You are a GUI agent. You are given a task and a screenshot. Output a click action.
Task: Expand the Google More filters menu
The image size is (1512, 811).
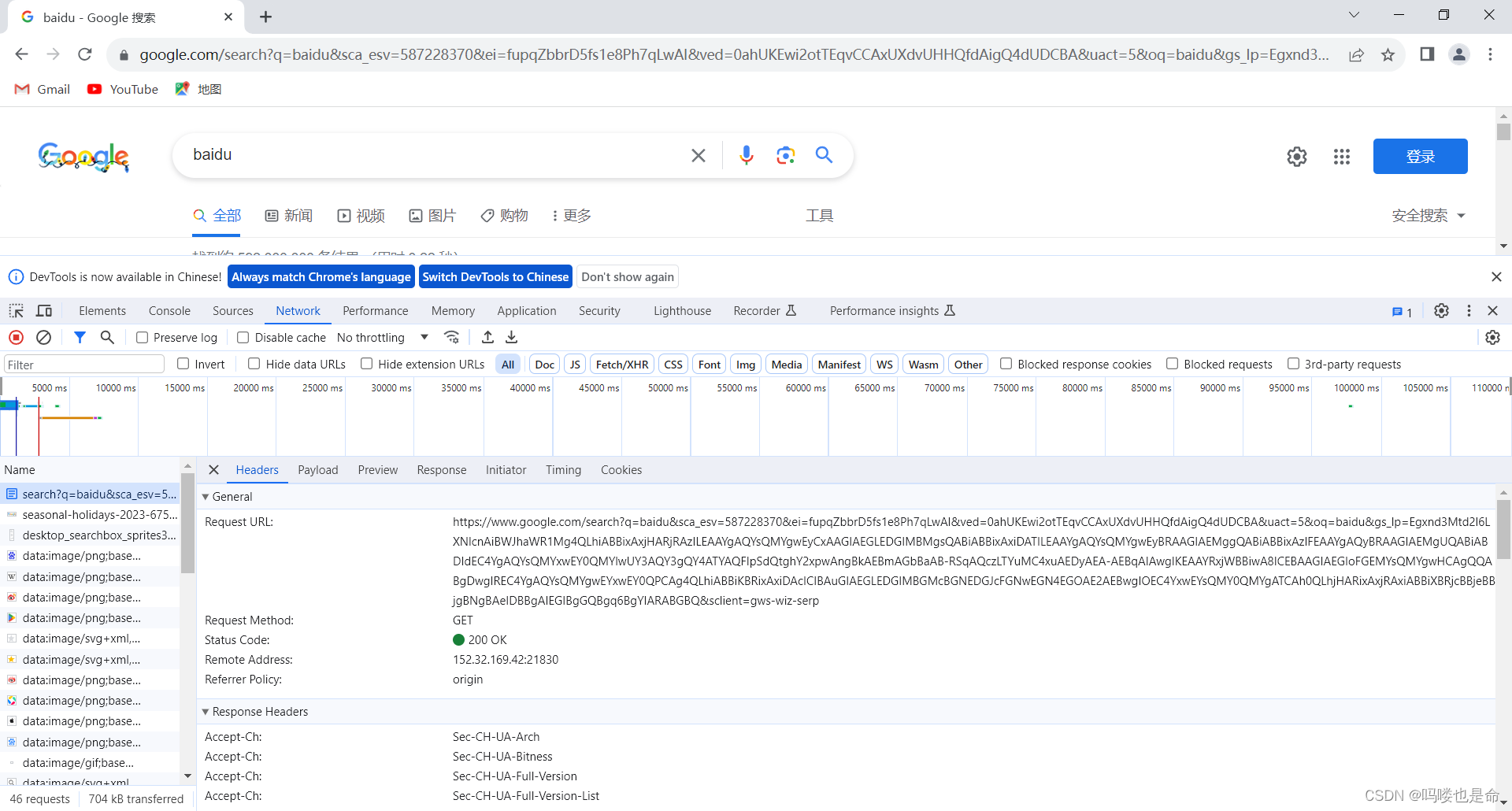pyautogui.click(x=572, y=216)
